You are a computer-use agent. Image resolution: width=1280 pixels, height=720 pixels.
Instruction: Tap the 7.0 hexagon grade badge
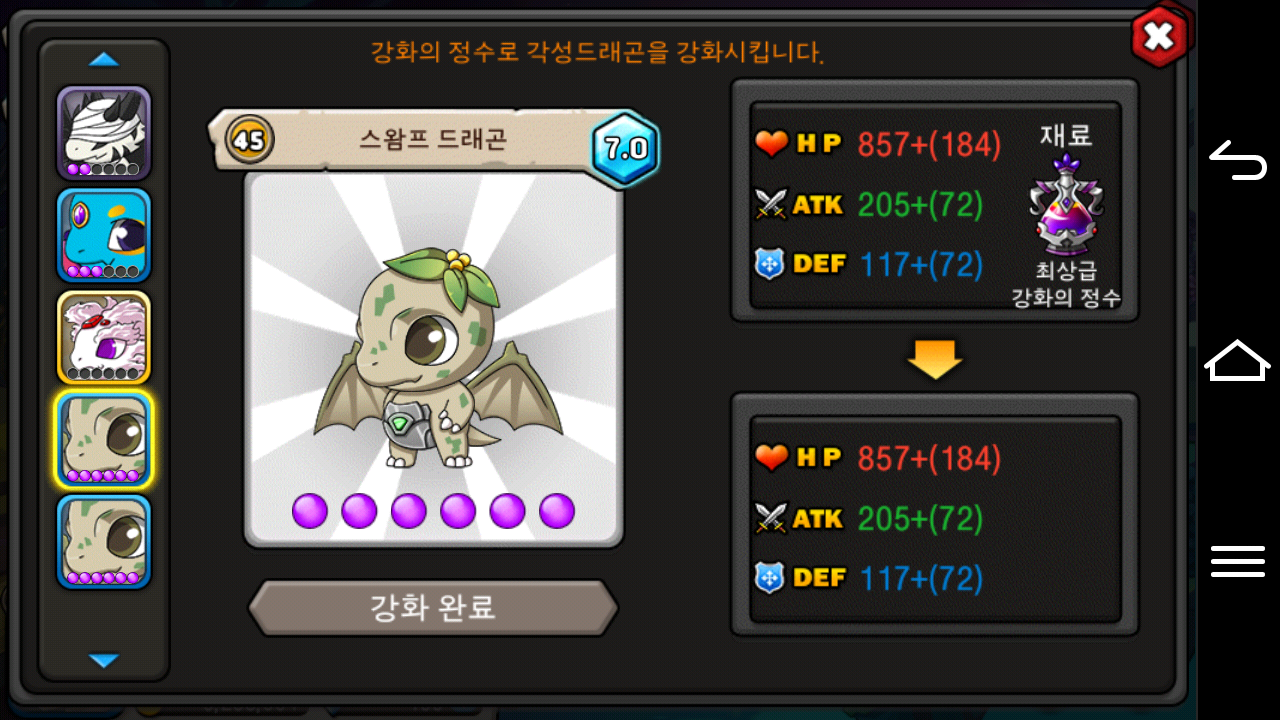626,149
